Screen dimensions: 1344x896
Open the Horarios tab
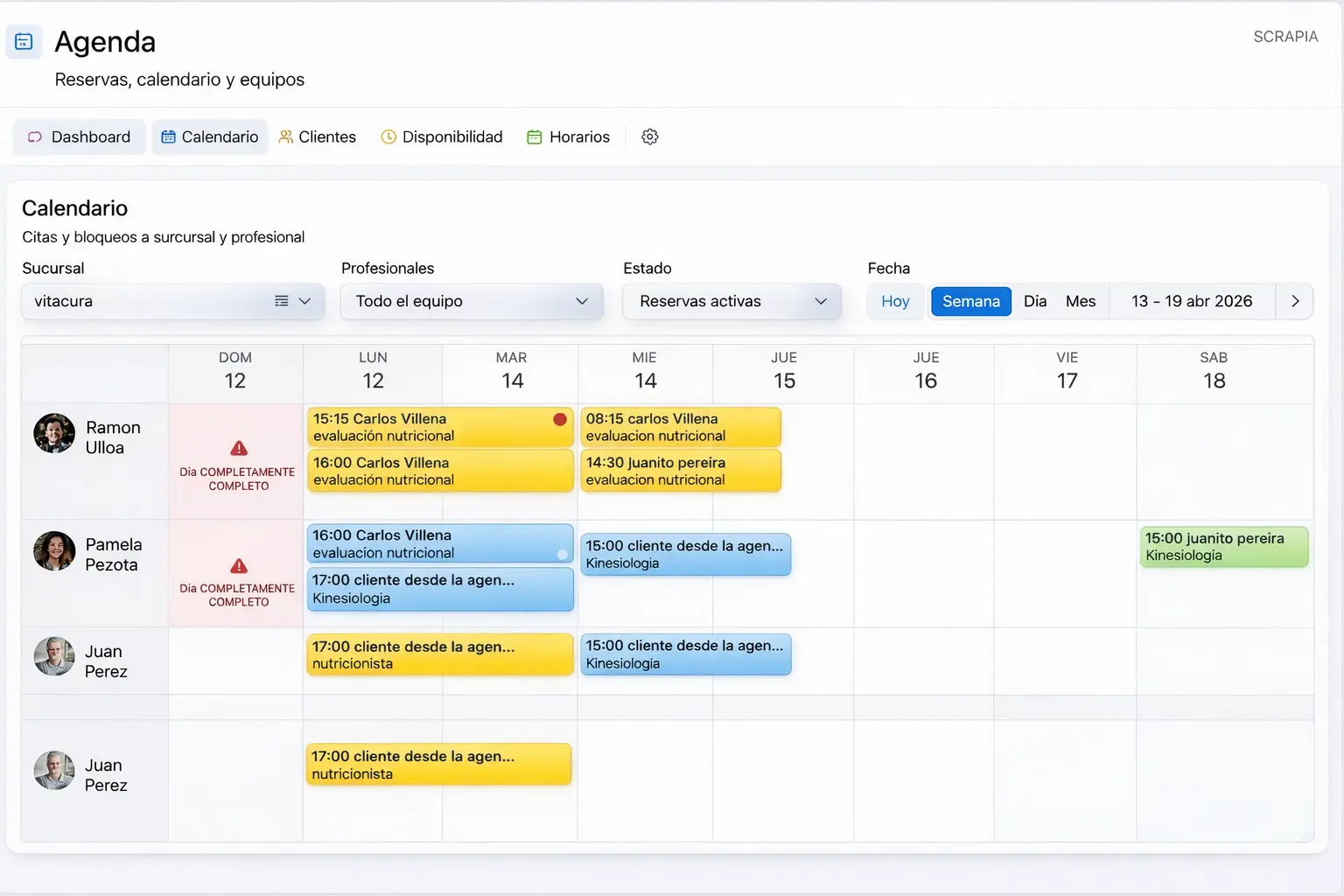click(x=568, y=136)
